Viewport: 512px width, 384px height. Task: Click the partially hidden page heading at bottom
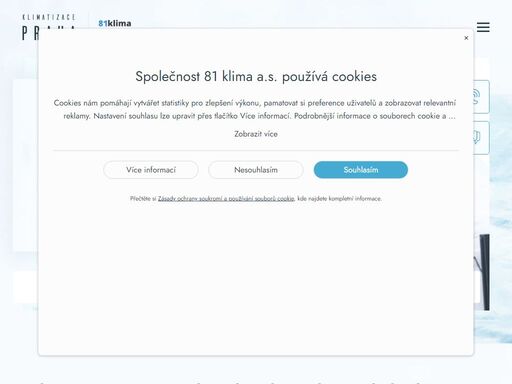coord(230,382)
